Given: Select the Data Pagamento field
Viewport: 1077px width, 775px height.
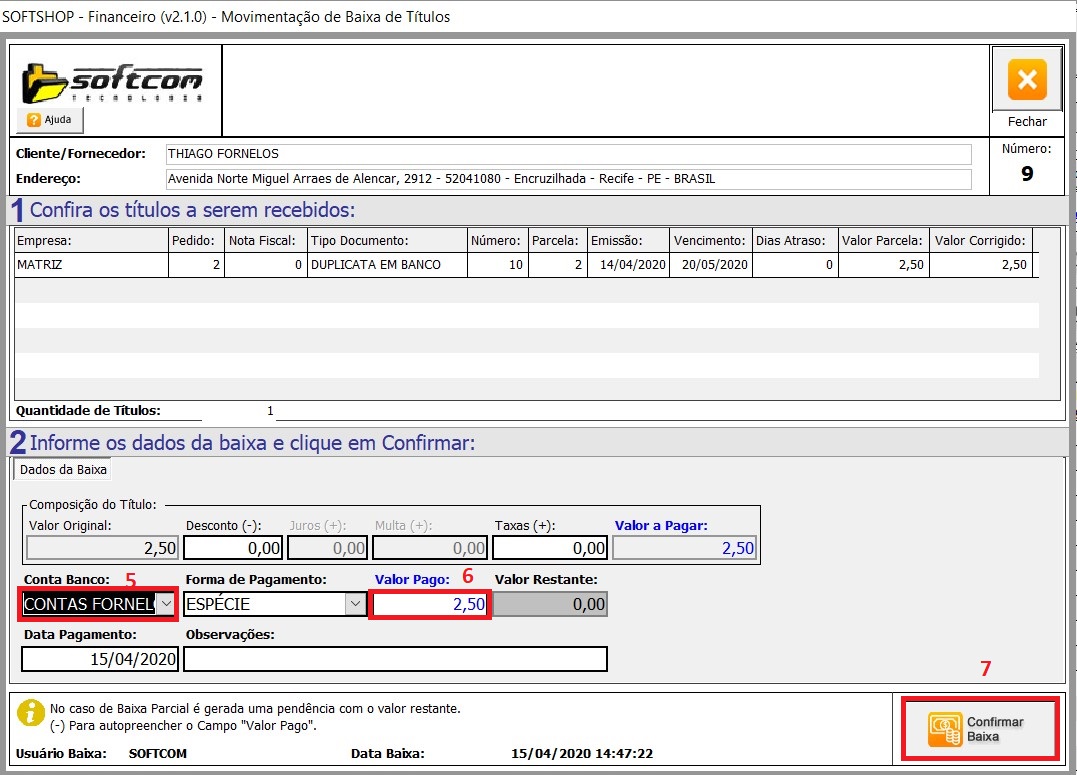Looking at the screenshot, I should [100, 659].
